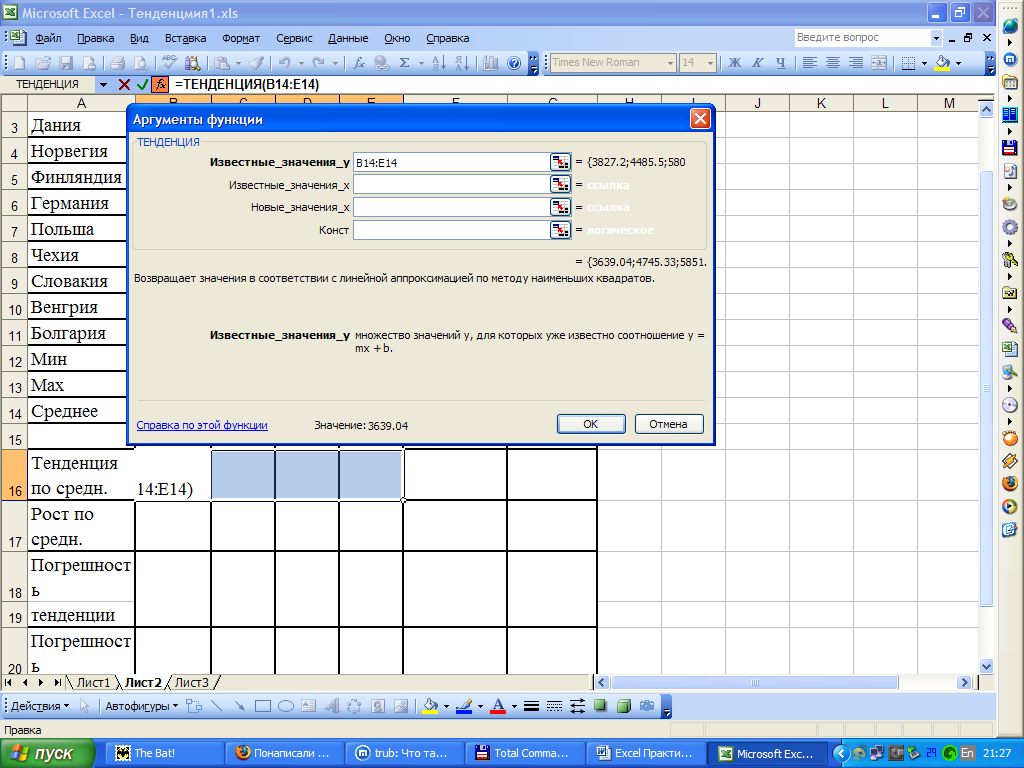
Task: Run the ABC spelling check icon
Action: [x=170, y=63]
